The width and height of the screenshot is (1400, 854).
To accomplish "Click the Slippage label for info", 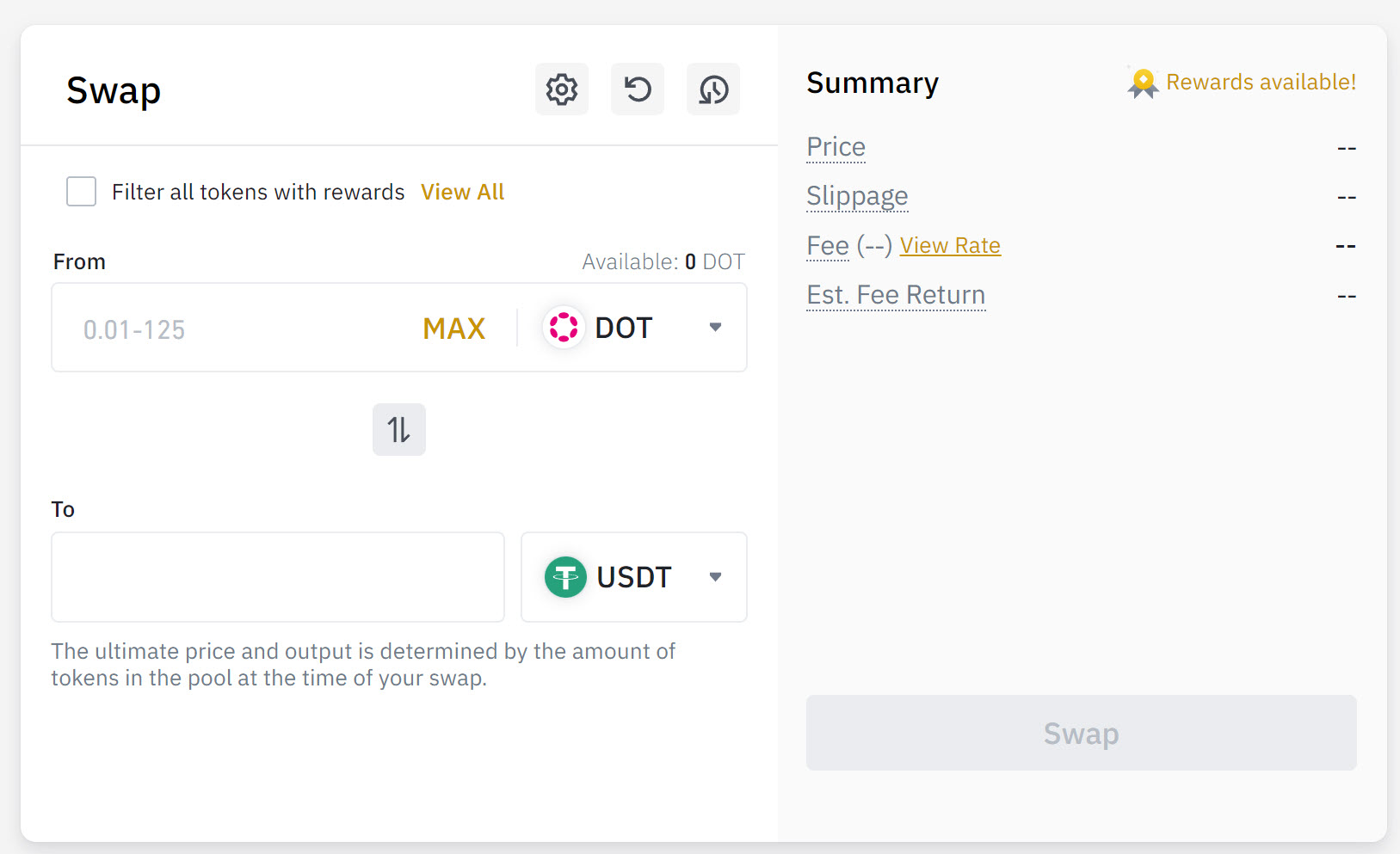I will [857, 197].
